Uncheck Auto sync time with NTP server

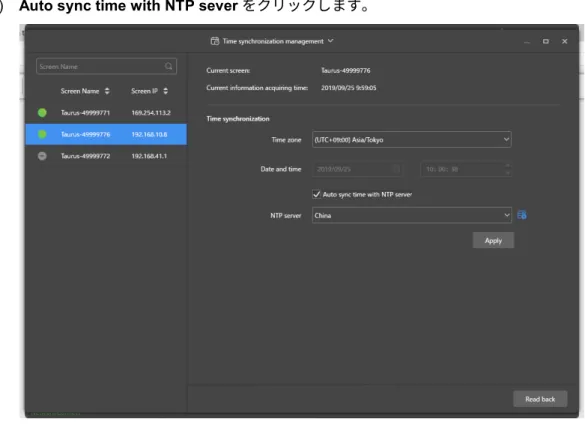(316, 194)
